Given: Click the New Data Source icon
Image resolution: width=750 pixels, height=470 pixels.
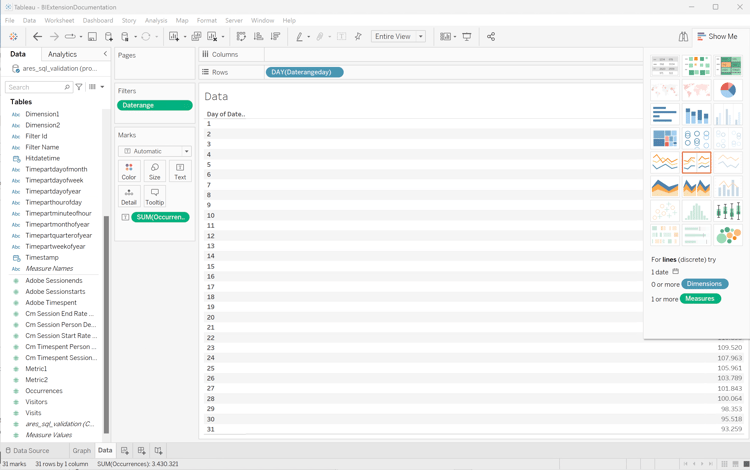Looking at the screenshot, I should point(109,37).
